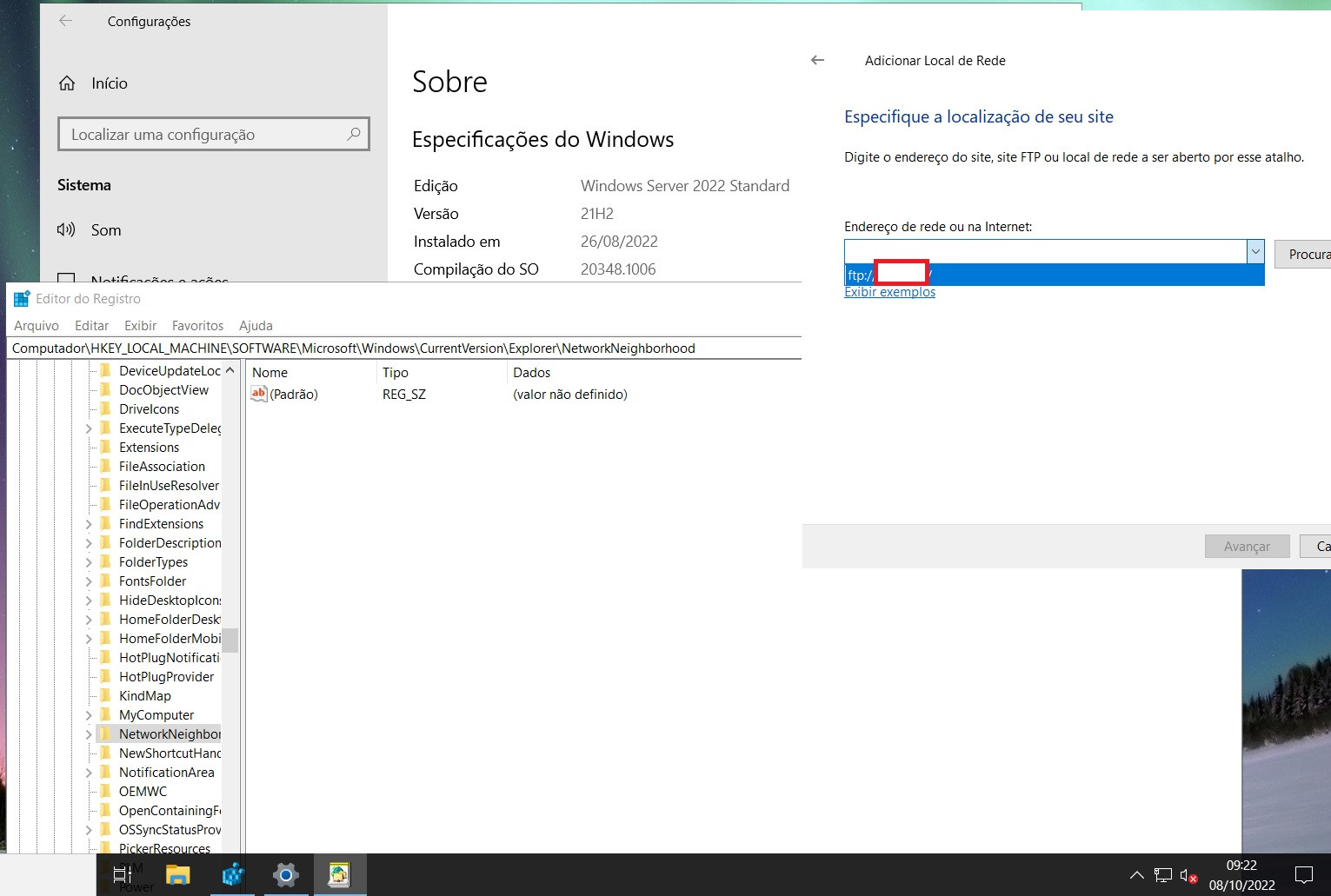The image size is (1331, 896).
Task: Expand the FindExtensions key
Action: 89,524
